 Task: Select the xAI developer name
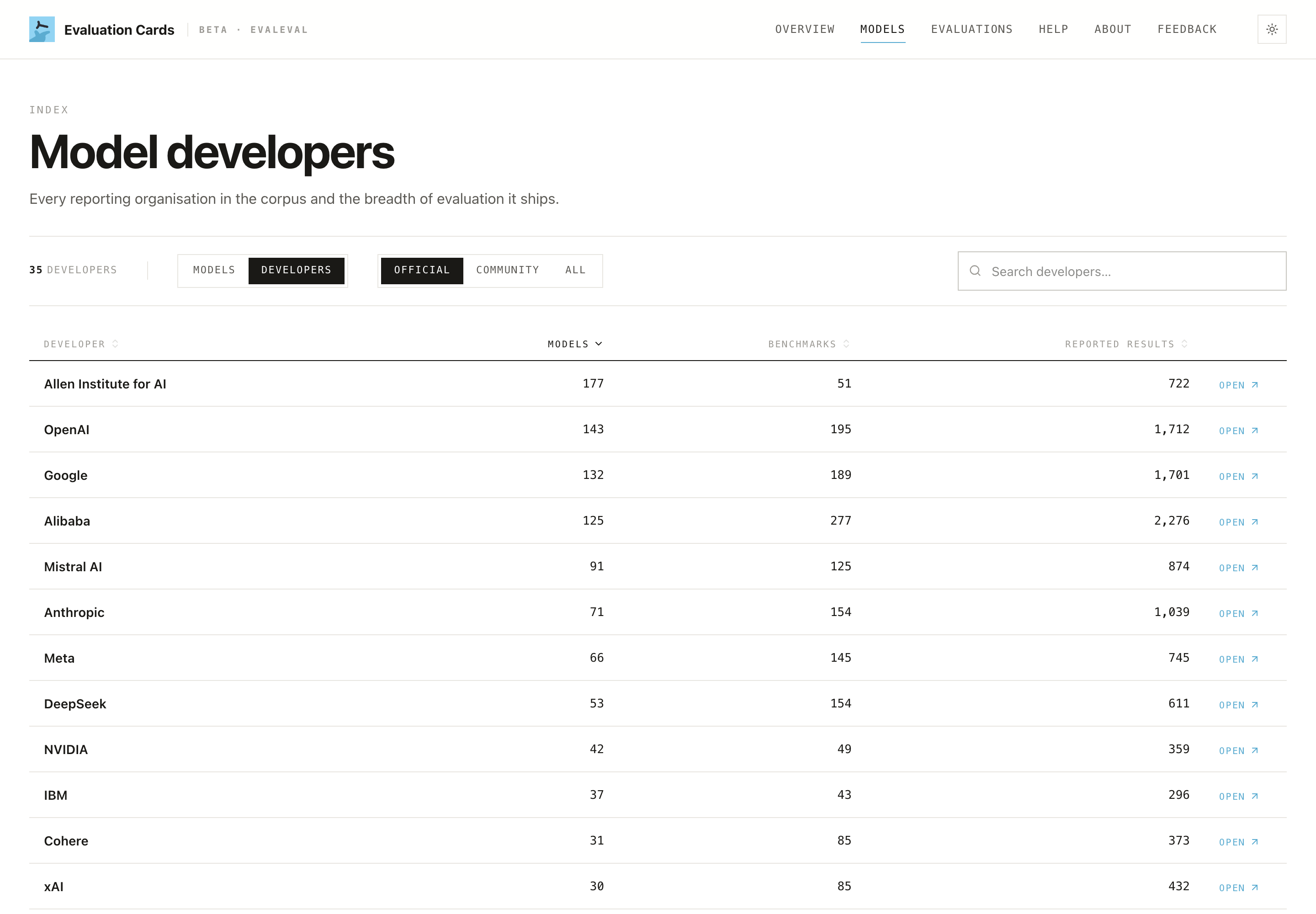(54, 887)
